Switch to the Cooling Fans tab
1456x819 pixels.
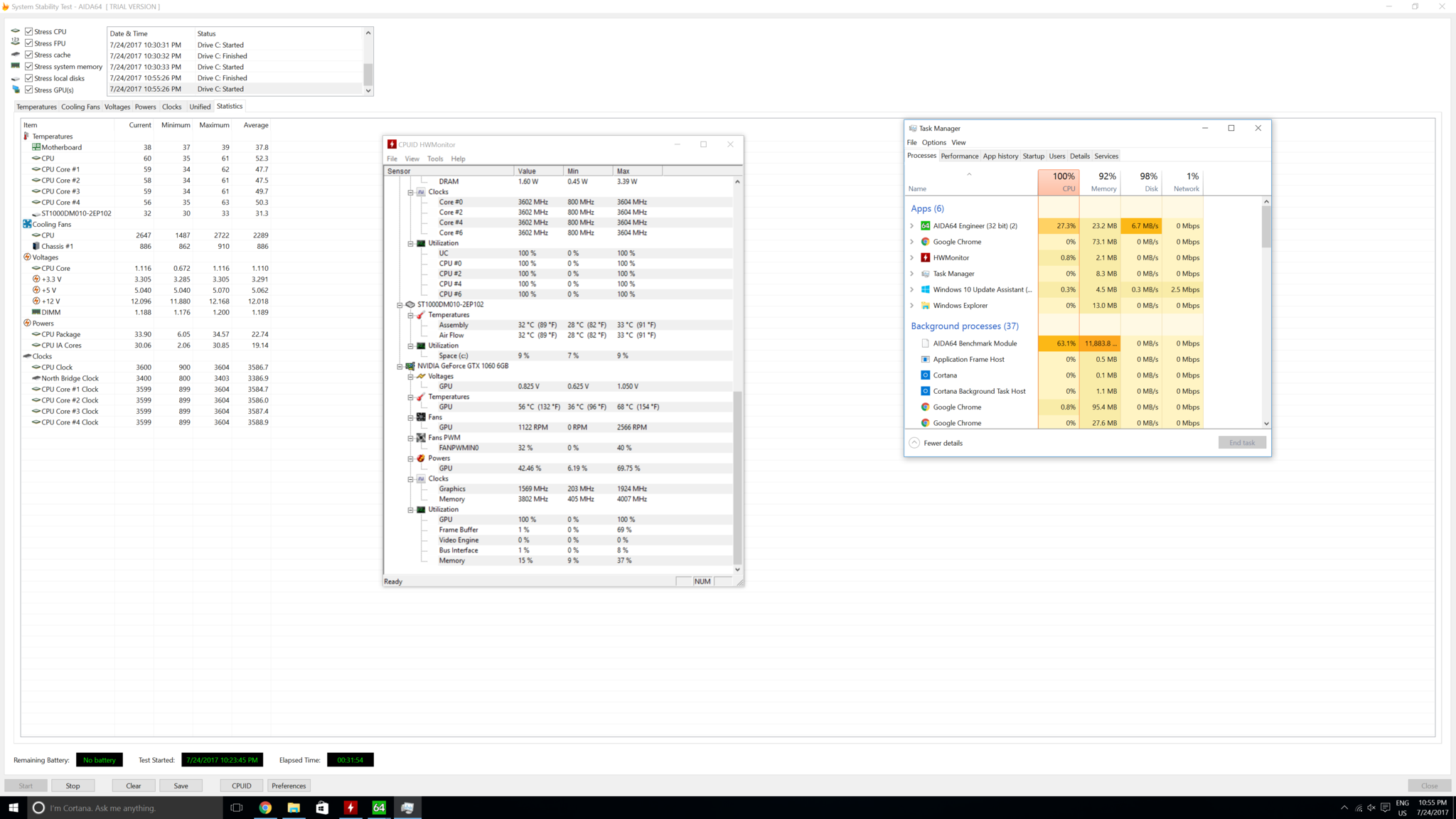[80, 107]
